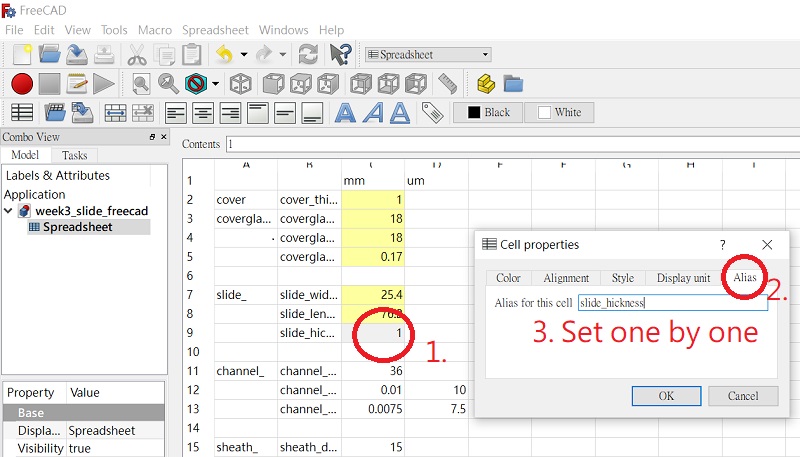Copy the selection with the copy icon

164,54
